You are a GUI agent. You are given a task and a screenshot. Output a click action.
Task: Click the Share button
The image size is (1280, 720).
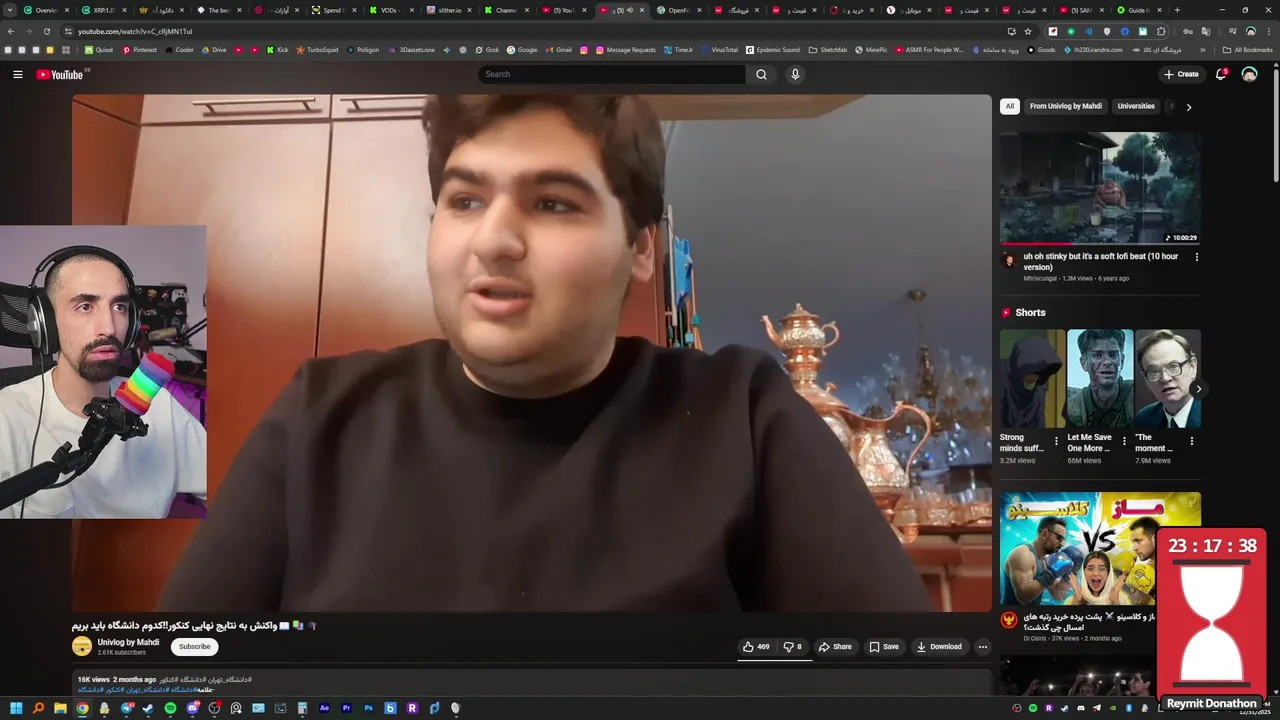835,647
